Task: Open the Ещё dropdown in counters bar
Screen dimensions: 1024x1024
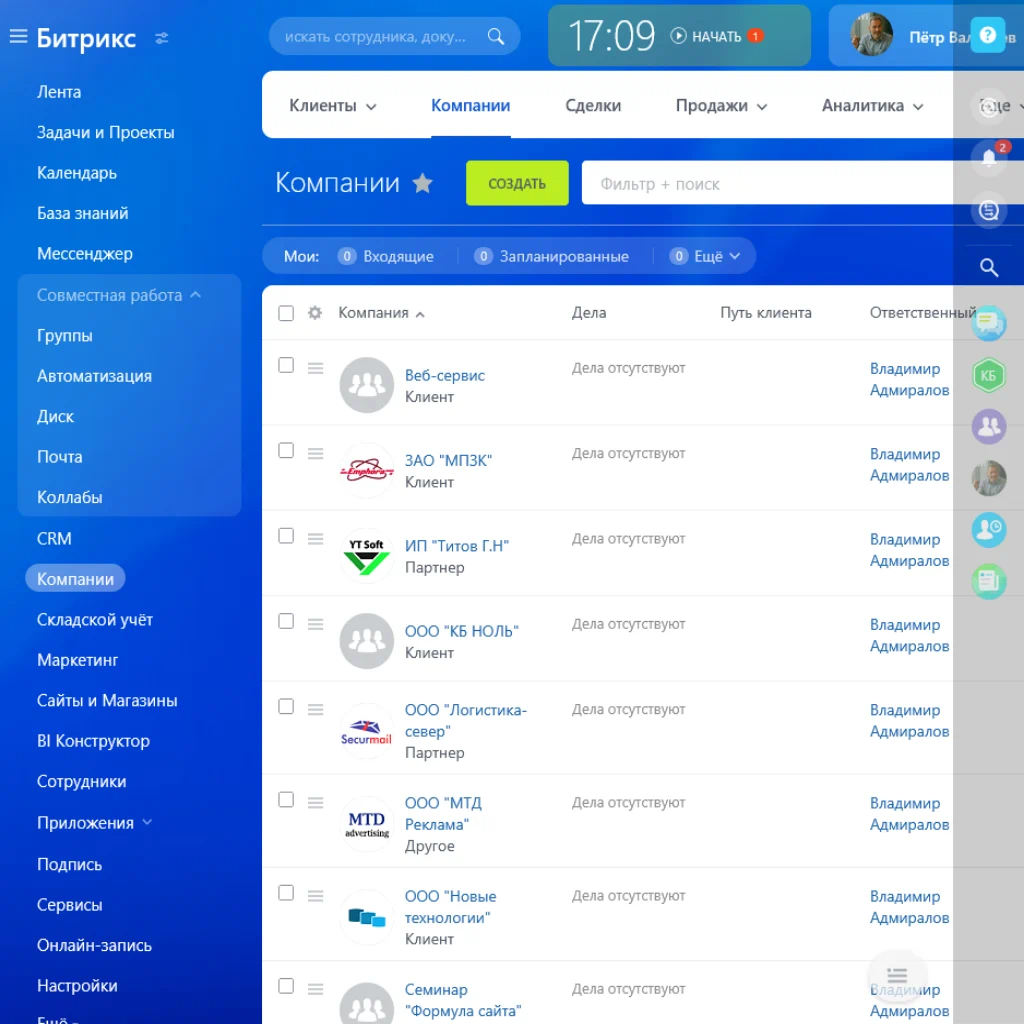Action: [x=712, y=256]
